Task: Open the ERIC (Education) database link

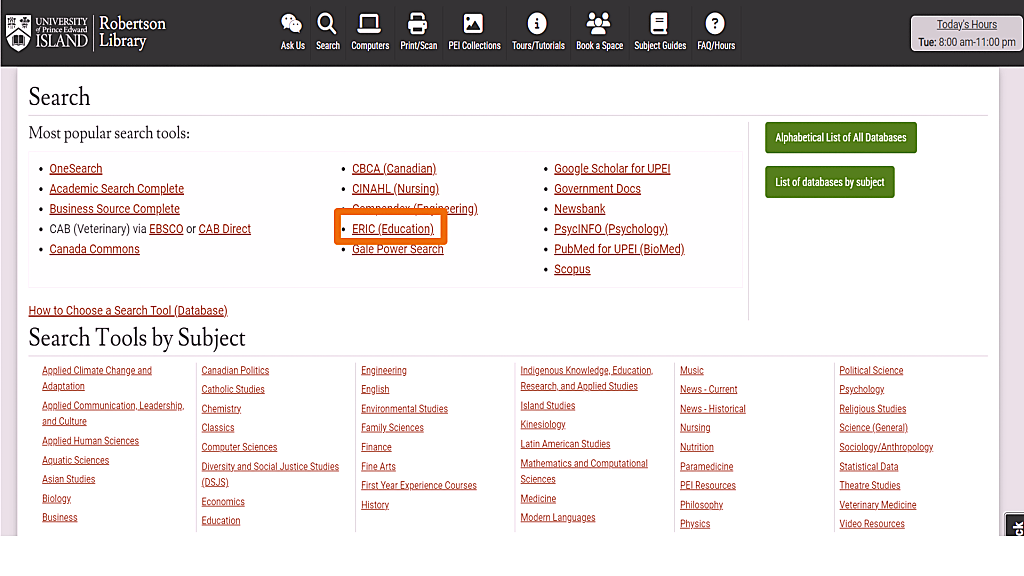Action: point(393,229)
